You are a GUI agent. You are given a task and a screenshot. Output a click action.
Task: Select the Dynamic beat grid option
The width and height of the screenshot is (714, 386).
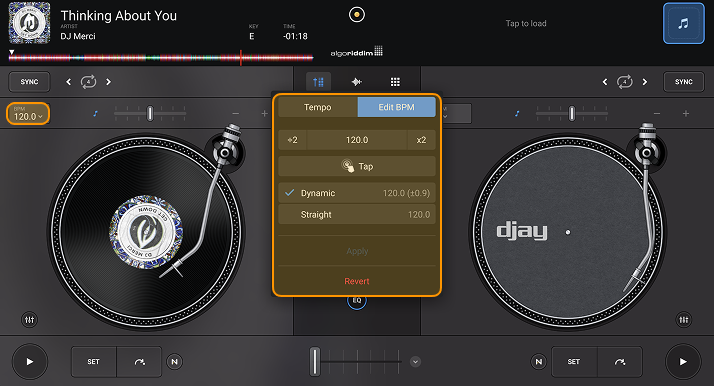tap(357, 193)
